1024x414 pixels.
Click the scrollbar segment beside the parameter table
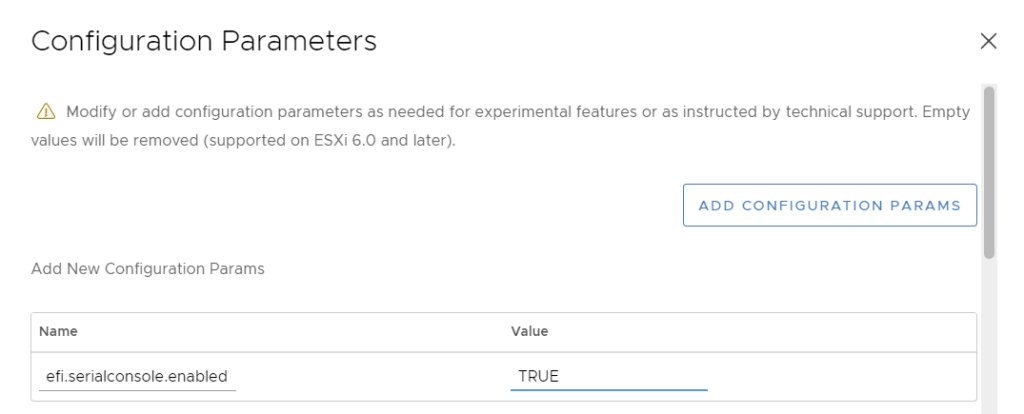(x=989, y=357)
